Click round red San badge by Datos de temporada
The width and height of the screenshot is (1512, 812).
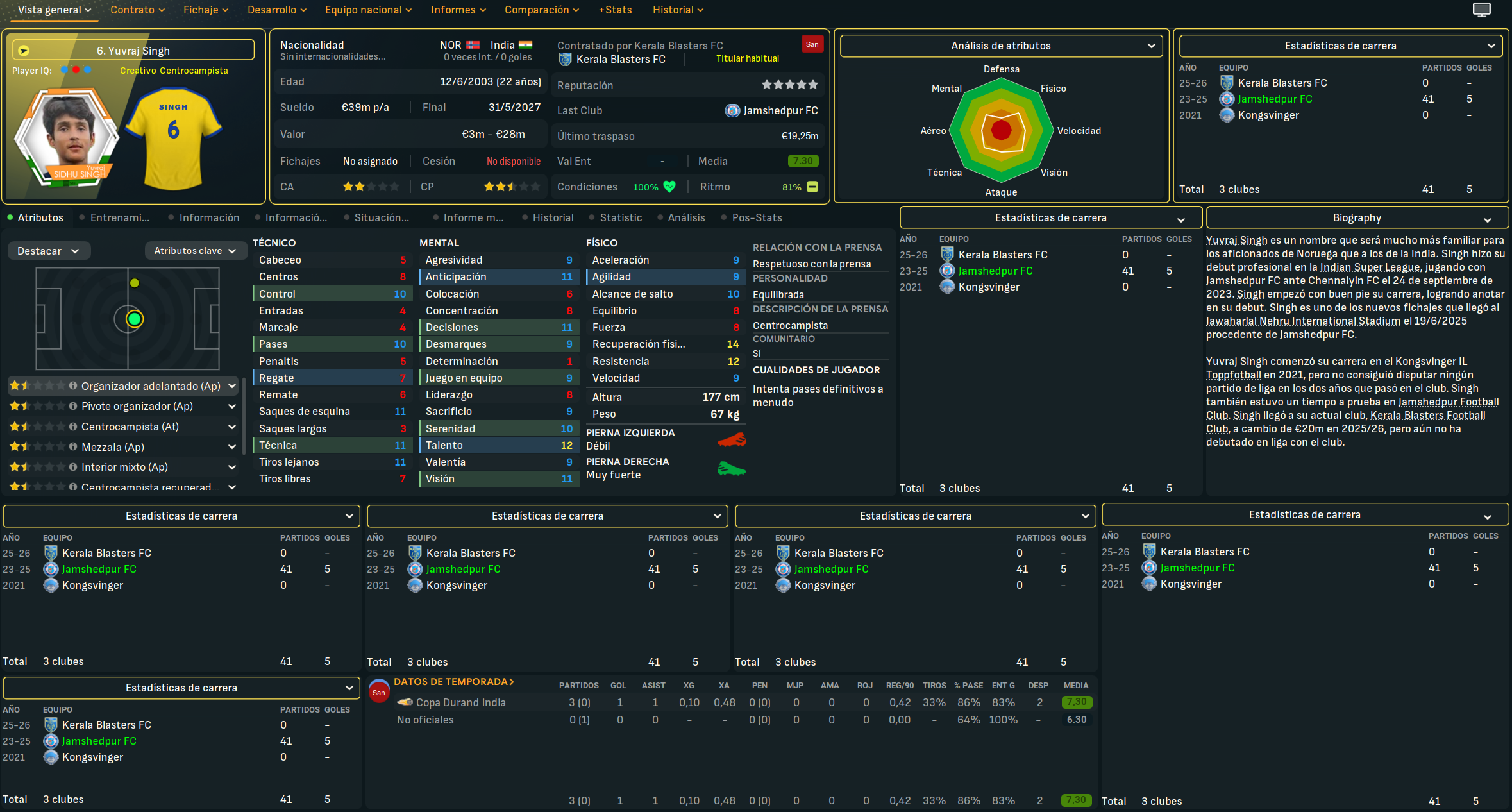point(379,692)
